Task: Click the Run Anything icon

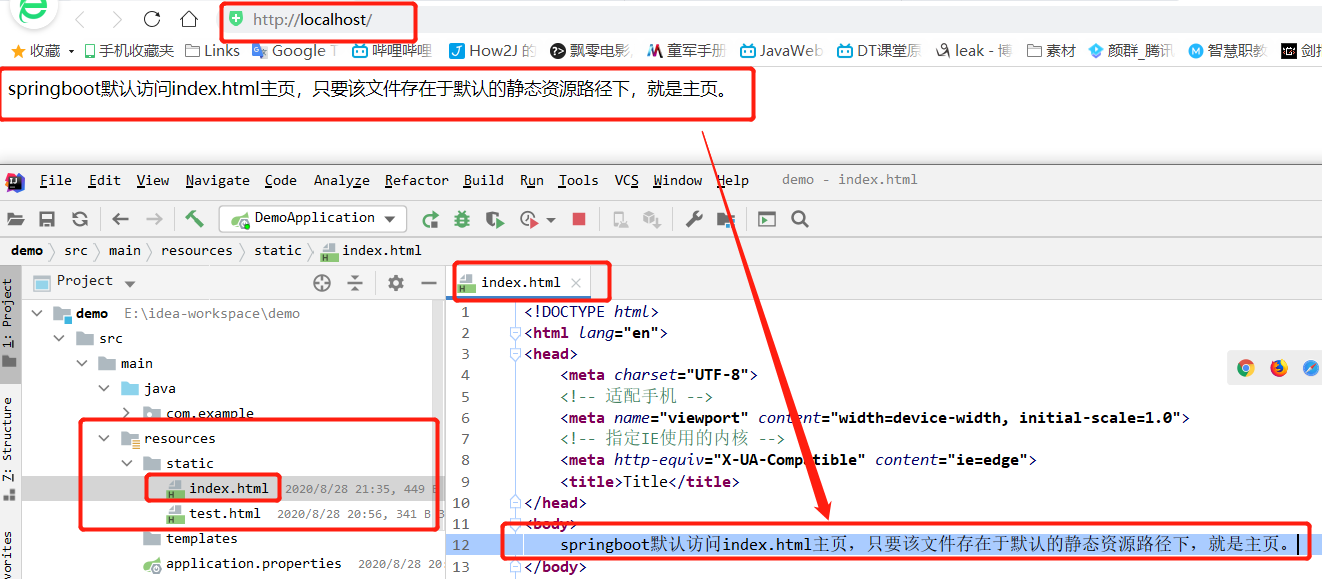Action: [x=767, y=219]
